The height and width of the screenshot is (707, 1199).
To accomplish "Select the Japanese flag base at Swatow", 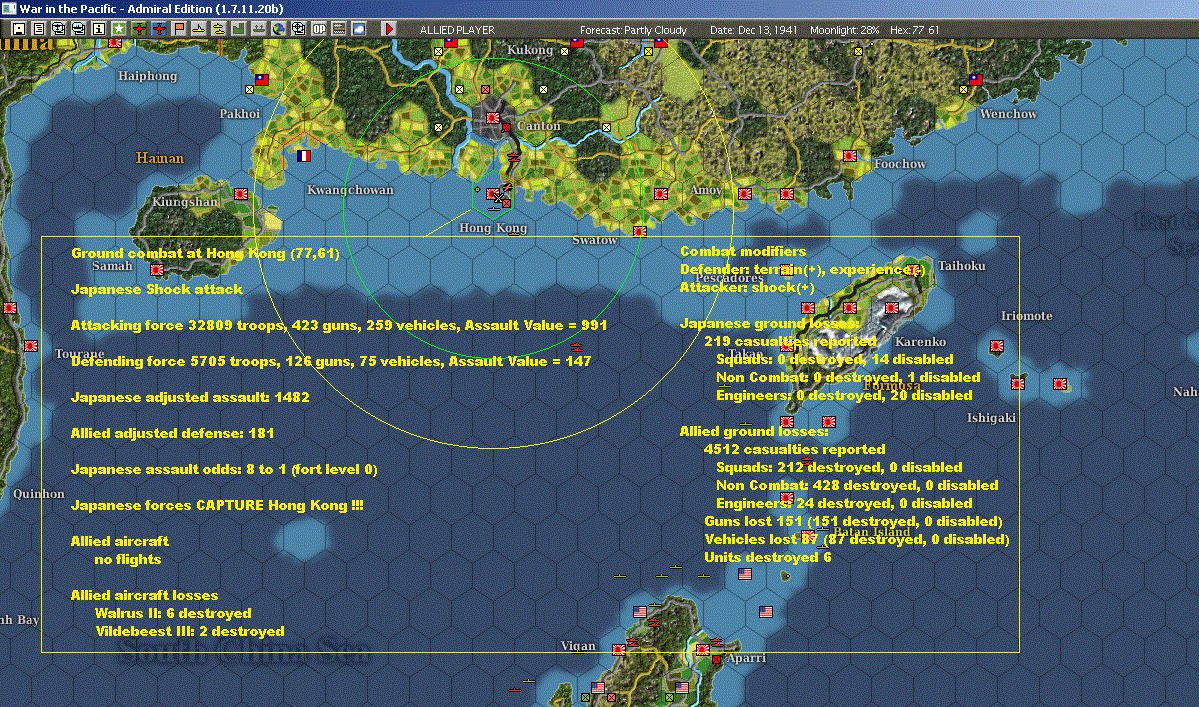I will pyautogui.click(x=640, y=232).
